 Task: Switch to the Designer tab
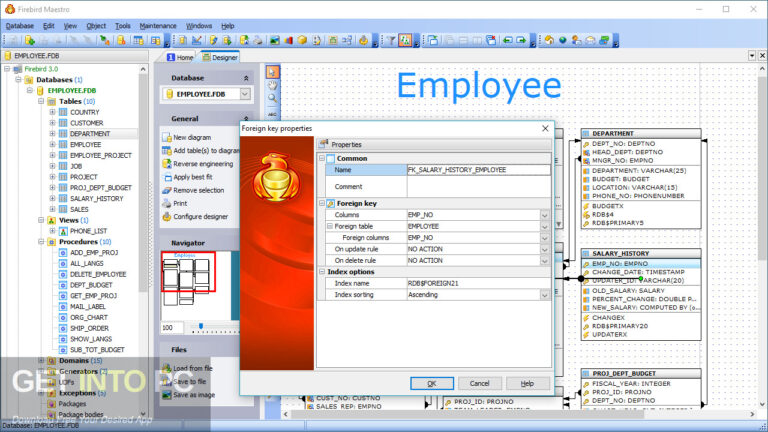click(220, 57)
